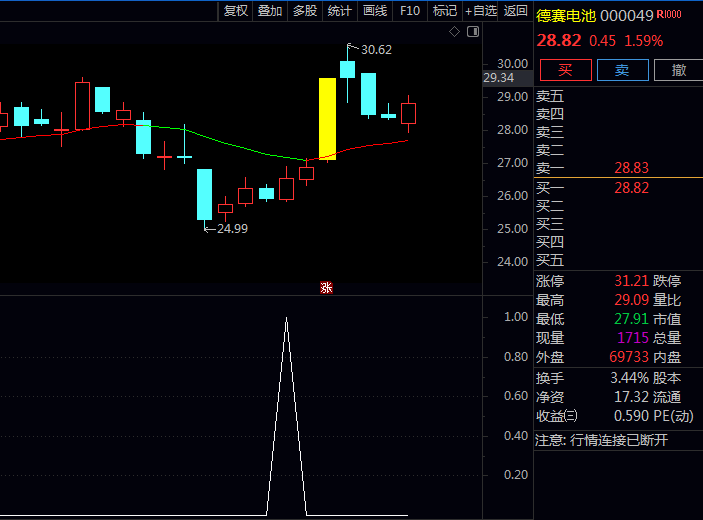703x520 pixels.
Task: Click the diamond icon above chart
Action: coord(454,32)
